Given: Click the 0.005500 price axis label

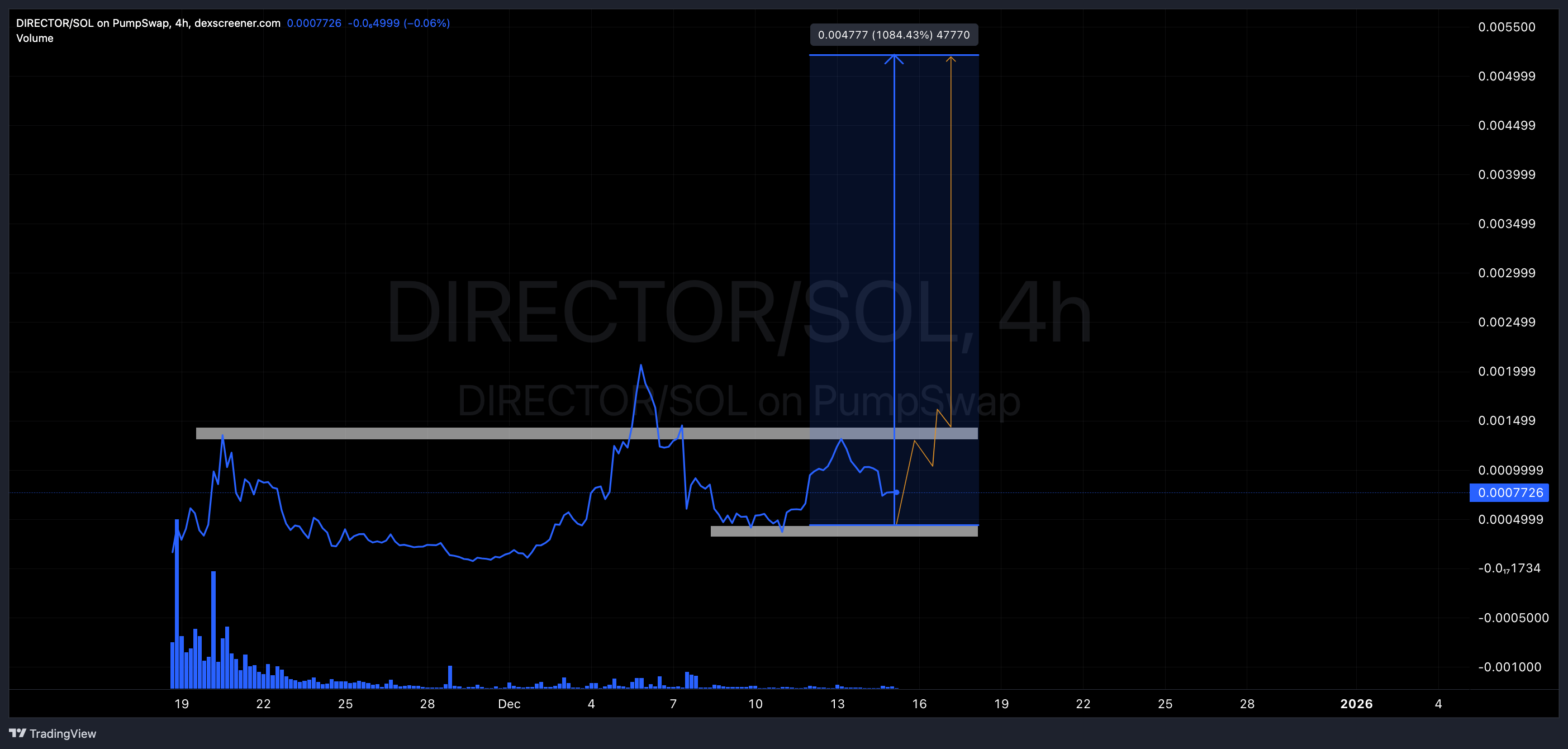Looking at the screenshot, I should [x=1507, y=27].
